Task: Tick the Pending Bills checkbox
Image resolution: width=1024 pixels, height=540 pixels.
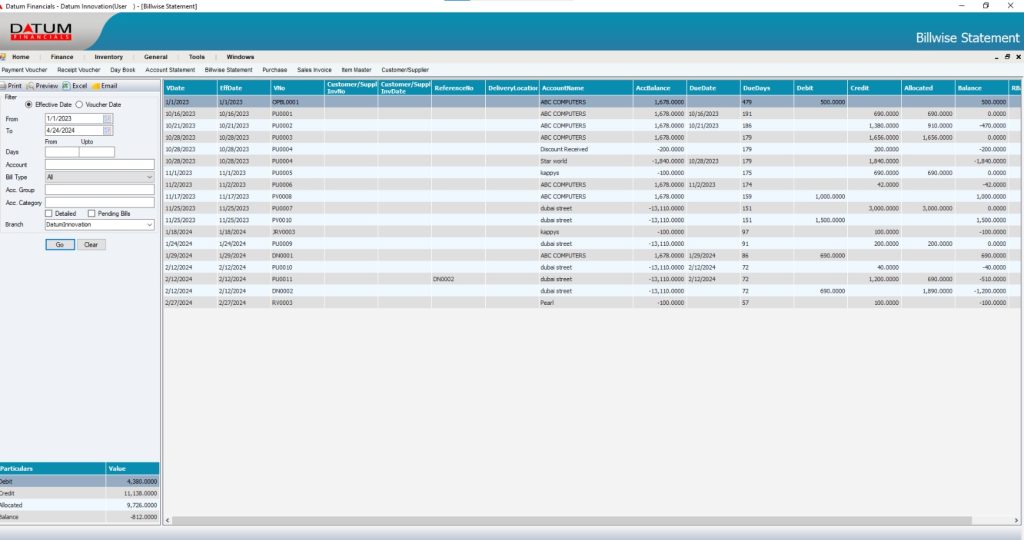Action: 92,213
